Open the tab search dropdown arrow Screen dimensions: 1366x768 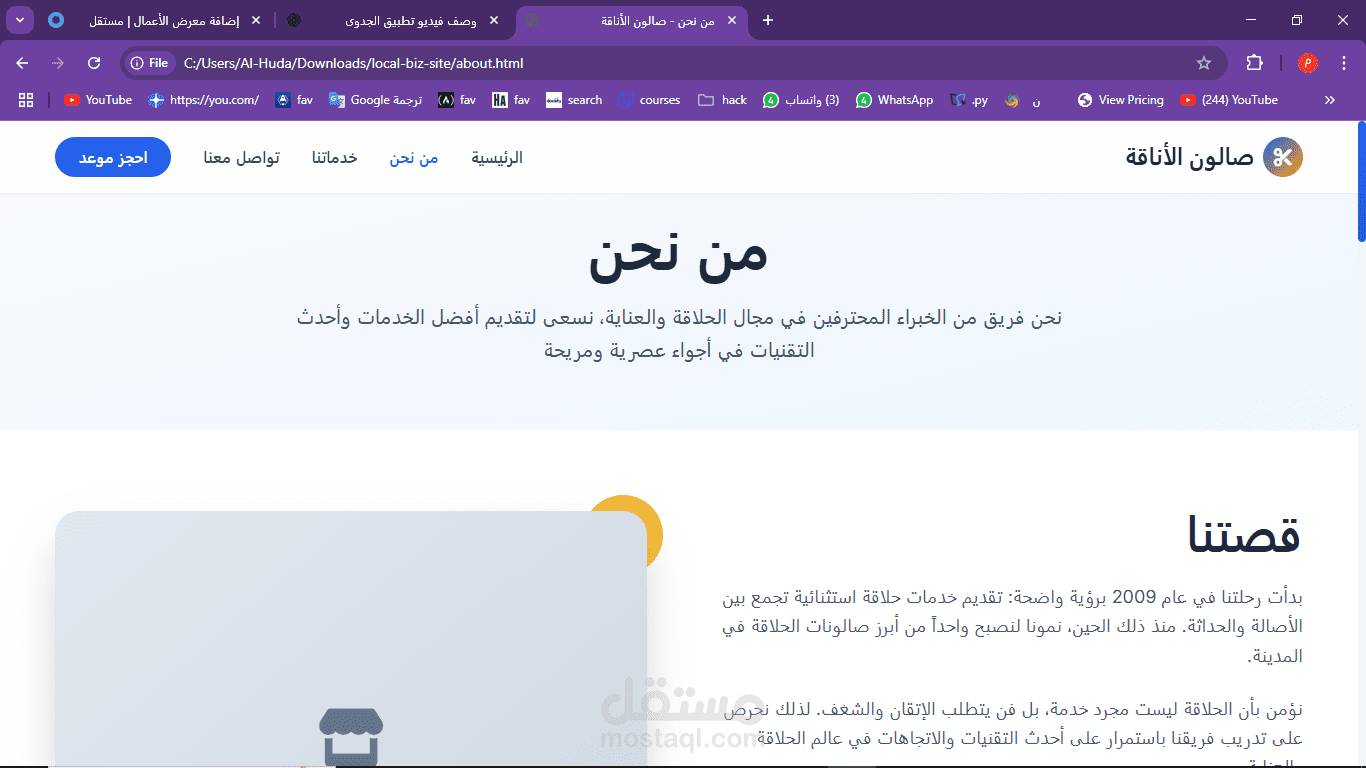(20, 20)
